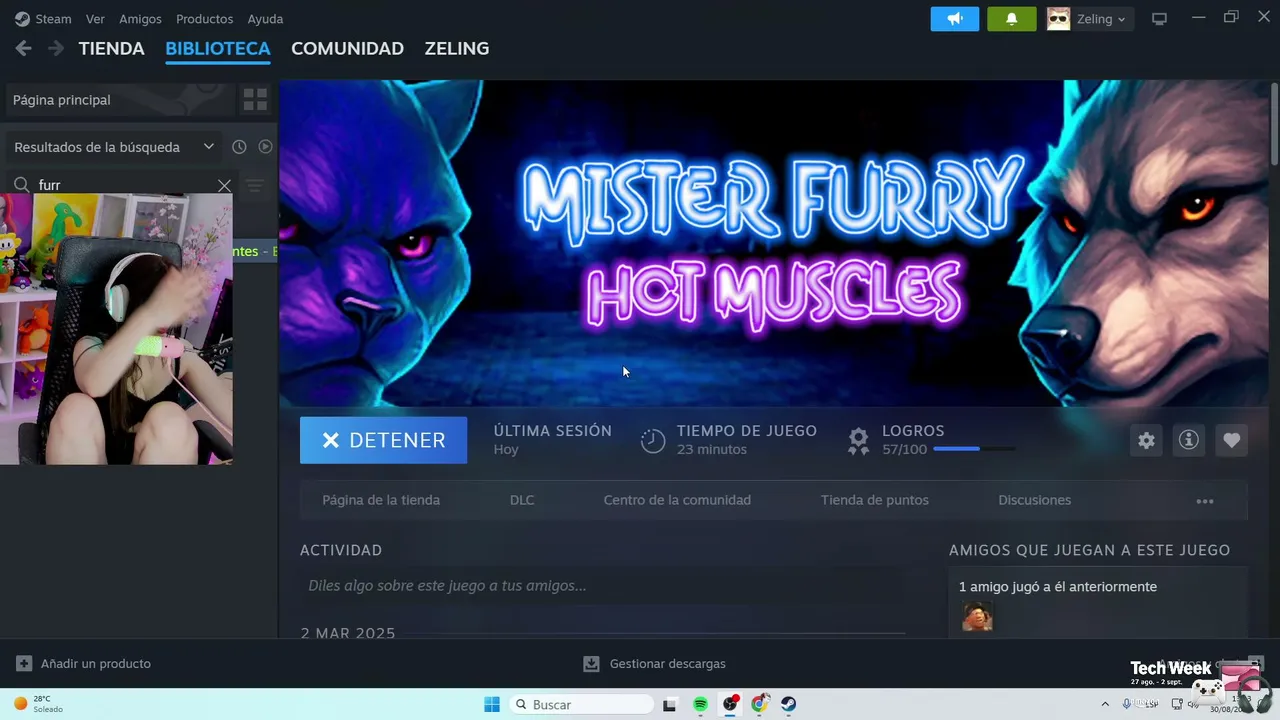Switch to the BIBLIOTECA tab
The height and width of the screenshot is (720, 1280).
pyautogui.click(x=218, y=48)
